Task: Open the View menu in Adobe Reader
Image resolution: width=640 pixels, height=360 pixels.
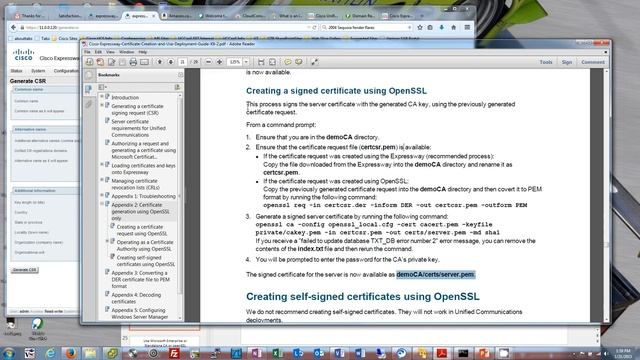Action: tap(110, 52)
